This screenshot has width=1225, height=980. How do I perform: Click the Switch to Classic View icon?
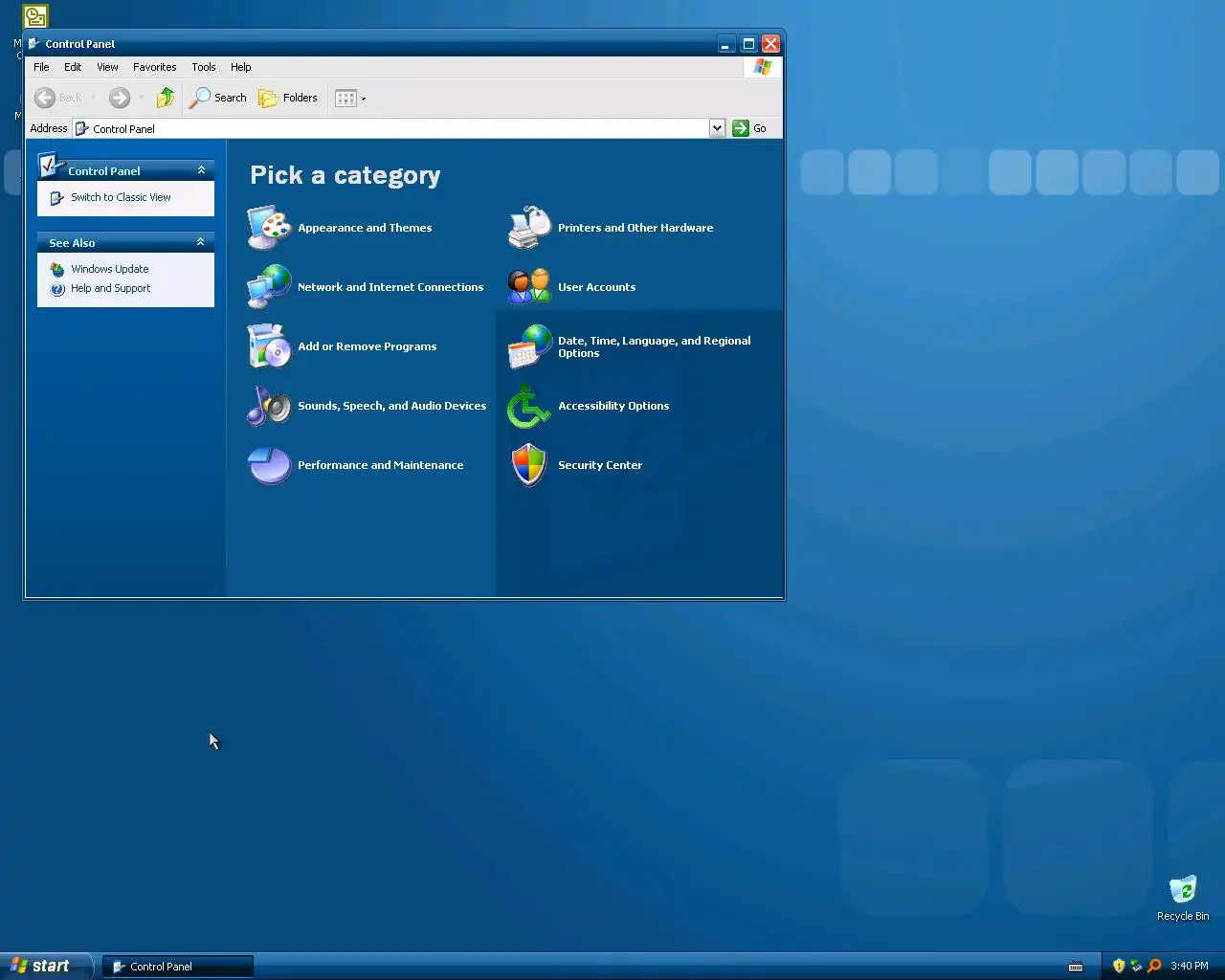coord(57,198)
